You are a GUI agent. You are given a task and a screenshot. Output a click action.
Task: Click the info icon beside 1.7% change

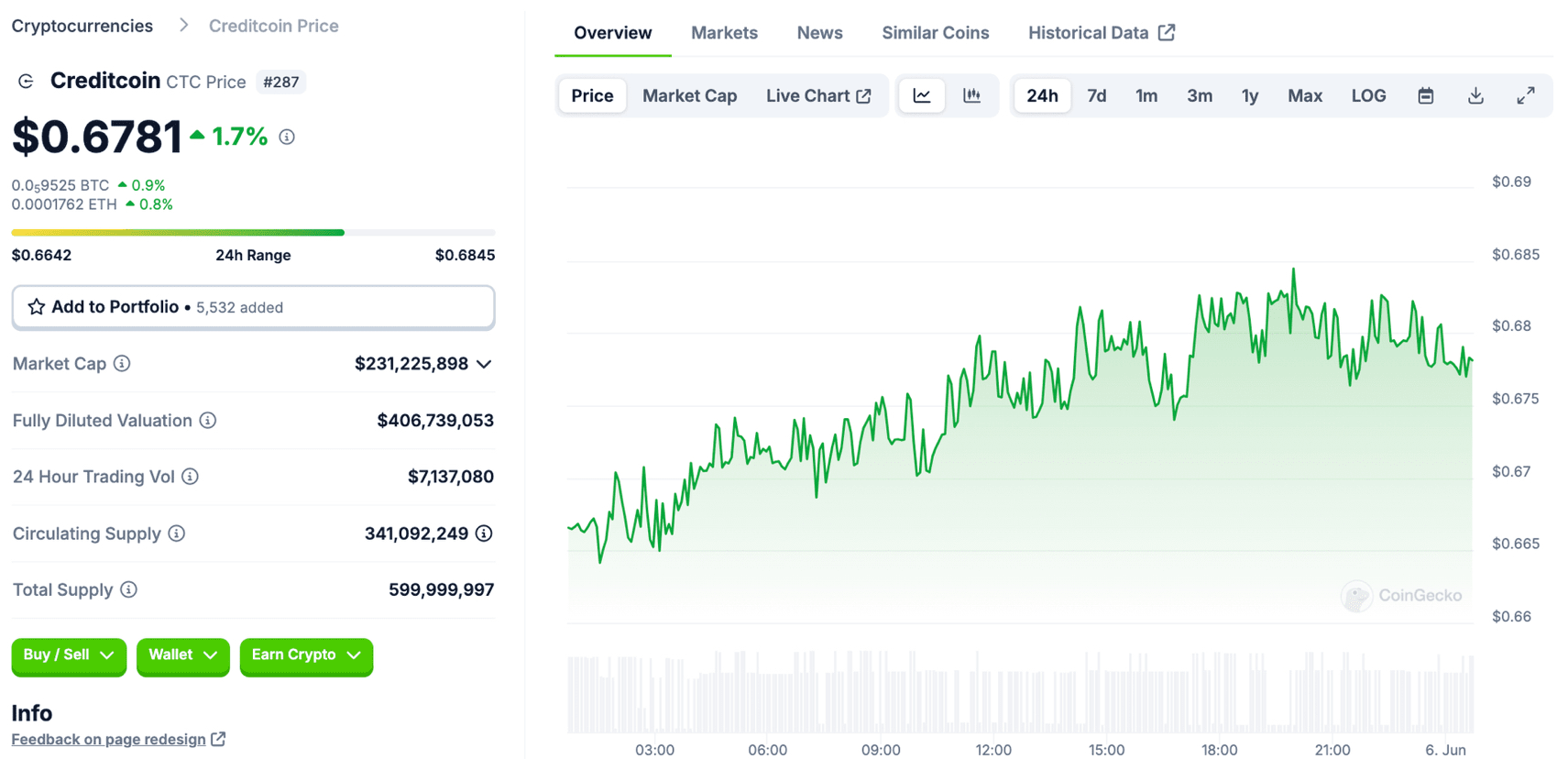287,137
